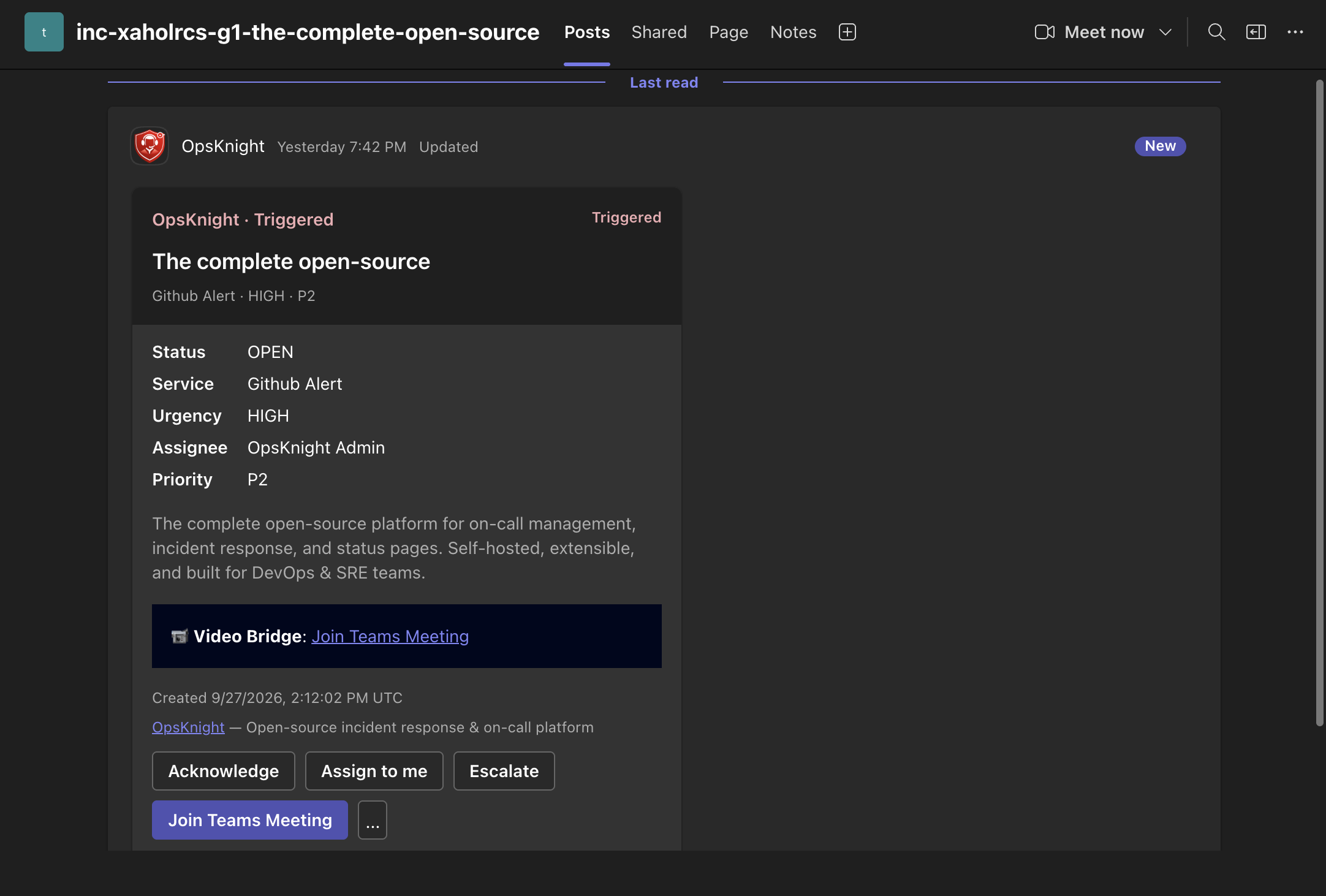Image resolution: width=1326 pixels, height=896 pixels.
Task: Click the purple Join Teams Meeting button
Action: [x=250, y=820]
